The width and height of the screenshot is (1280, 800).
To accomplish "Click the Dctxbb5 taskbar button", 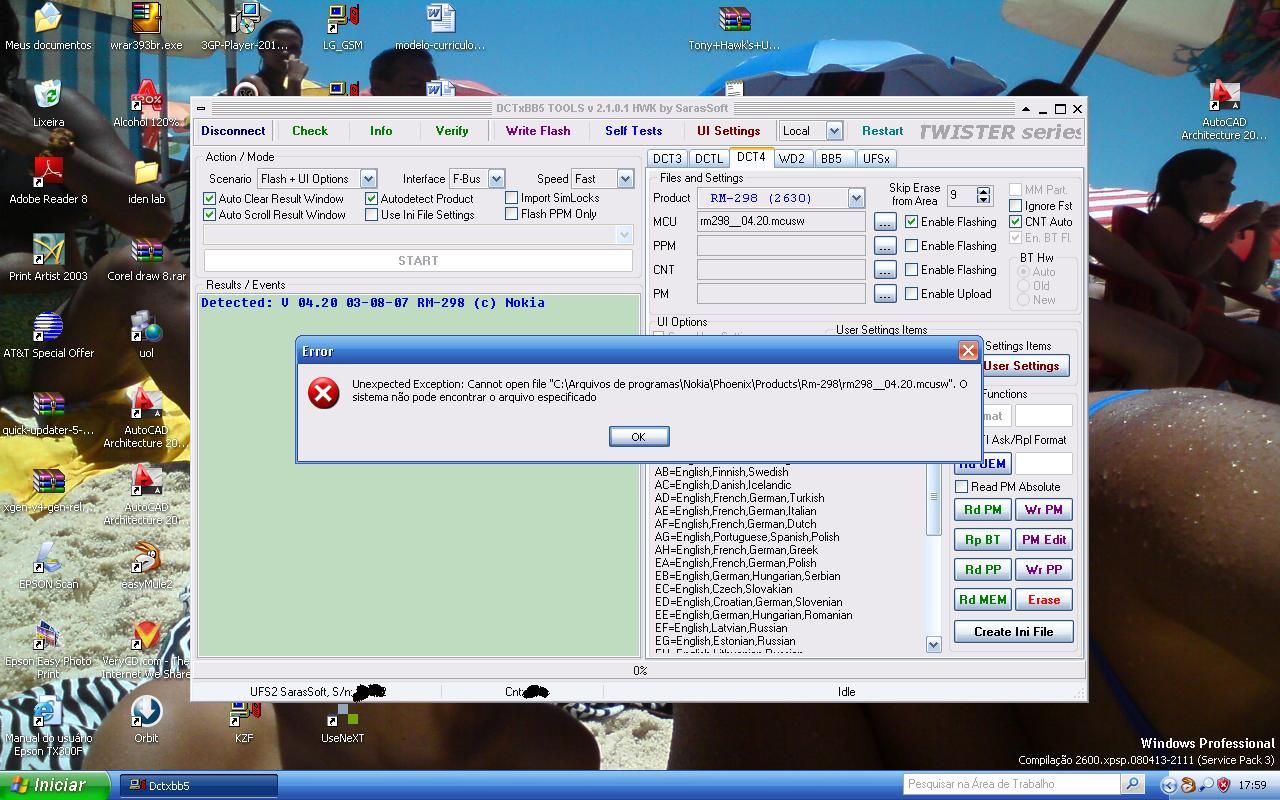I will [x=199, y=785].
